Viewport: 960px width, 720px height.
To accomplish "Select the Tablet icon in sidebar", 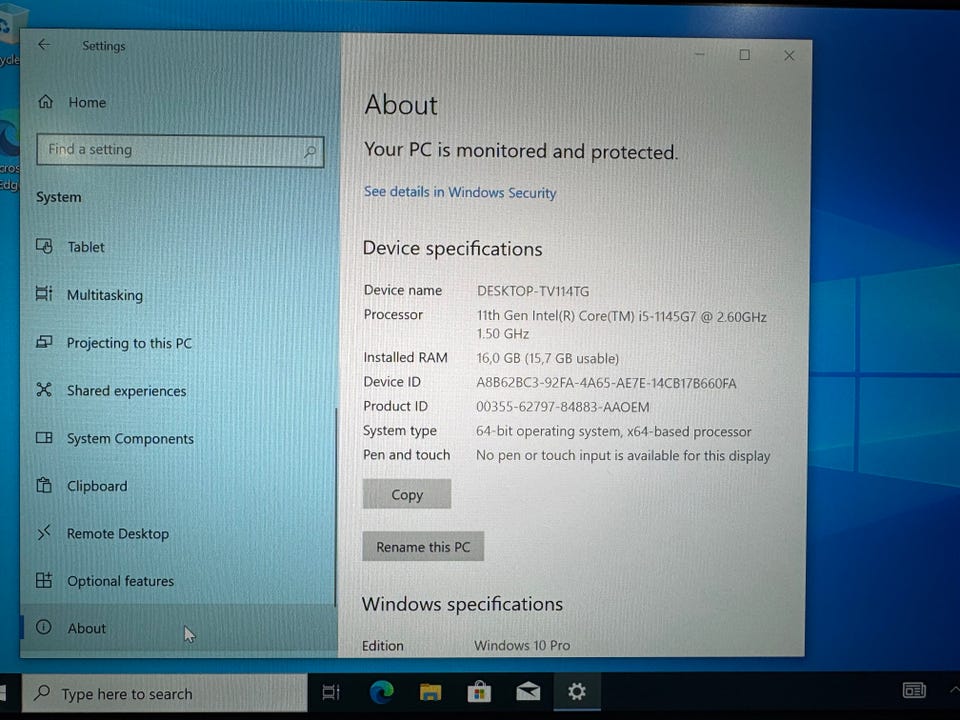I will (x=44, y=246).
